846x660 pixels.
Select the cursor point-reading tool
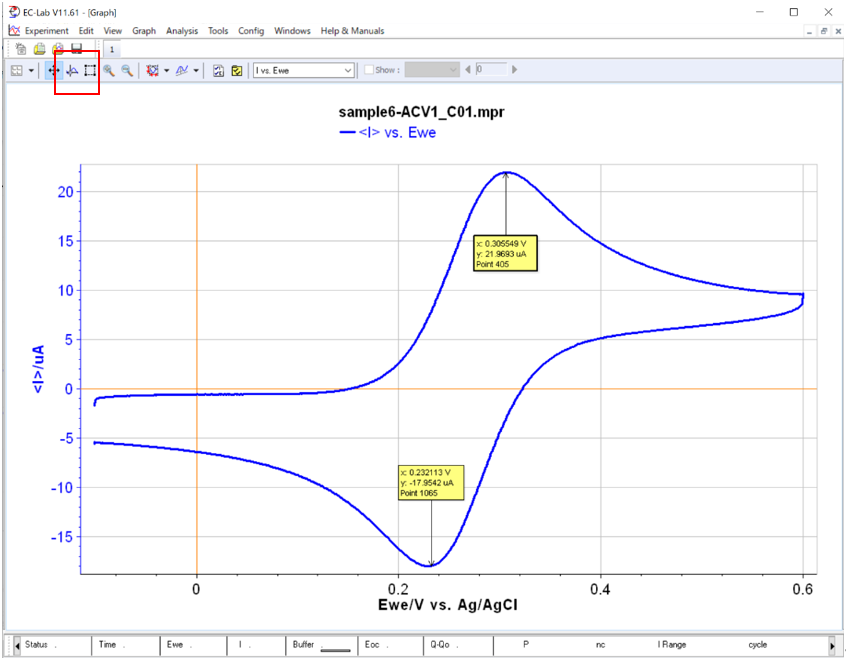[x=72, y=70]
